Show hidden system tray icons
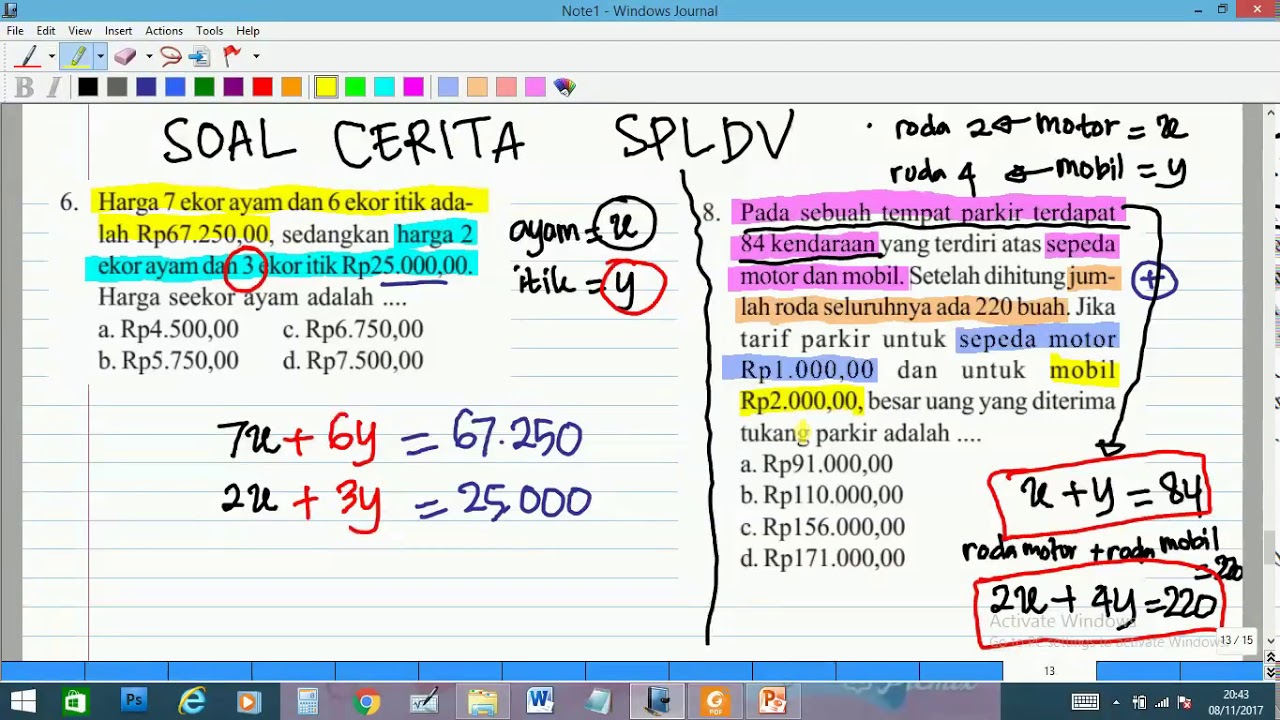This screenshot has width=1280, height=720. click(x=1116, y=701)
